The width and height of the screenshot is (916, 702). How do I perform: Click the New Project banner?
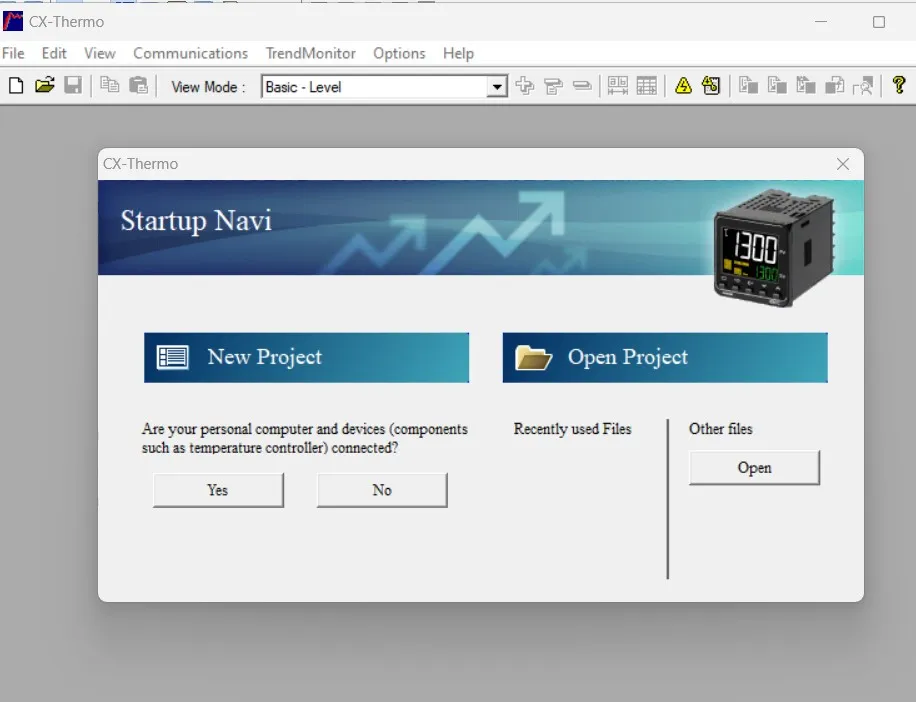pos(306,357)
